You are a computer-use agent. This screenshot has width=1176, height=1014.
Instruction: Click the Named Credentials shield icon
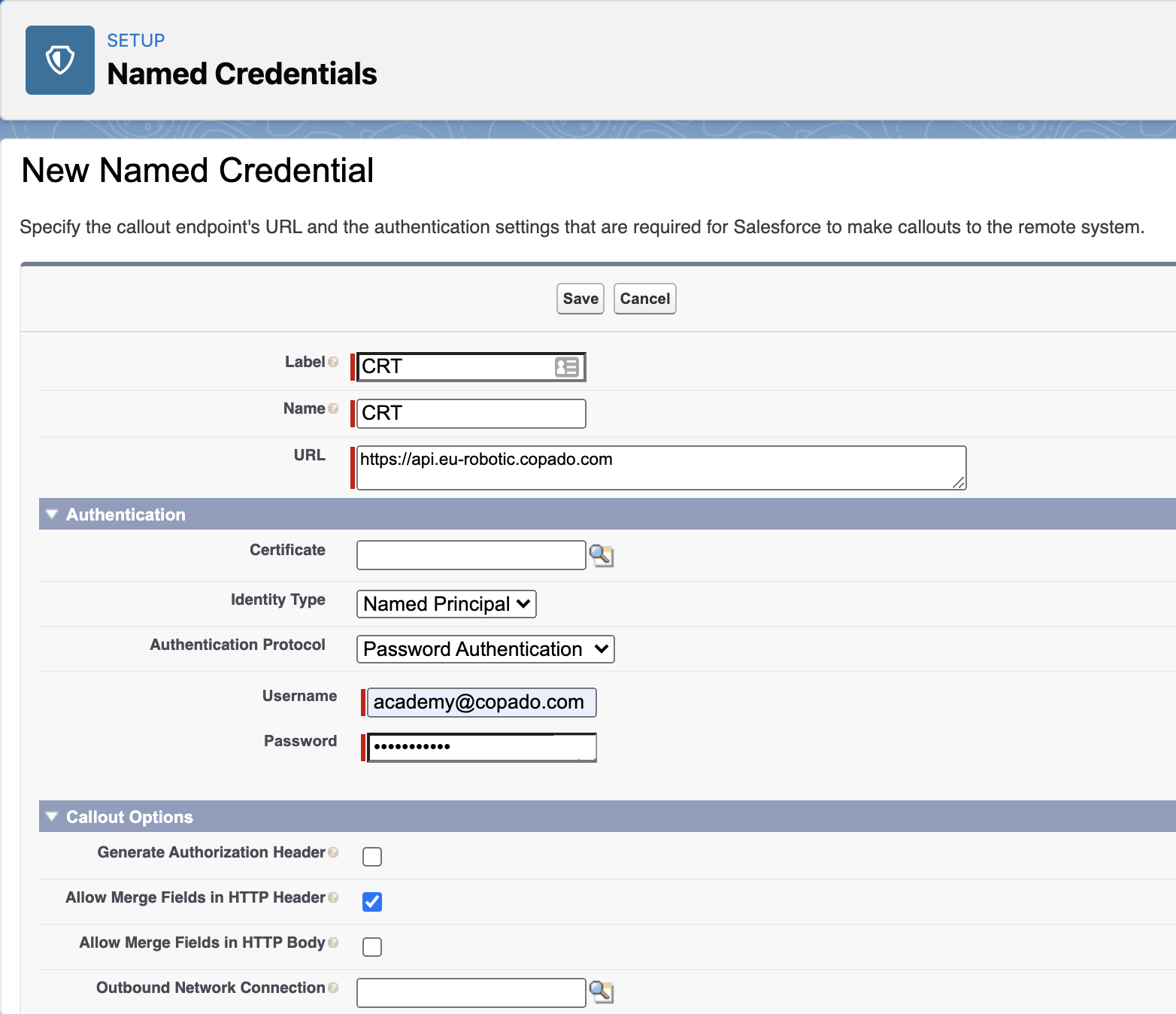tap(60, 60)
